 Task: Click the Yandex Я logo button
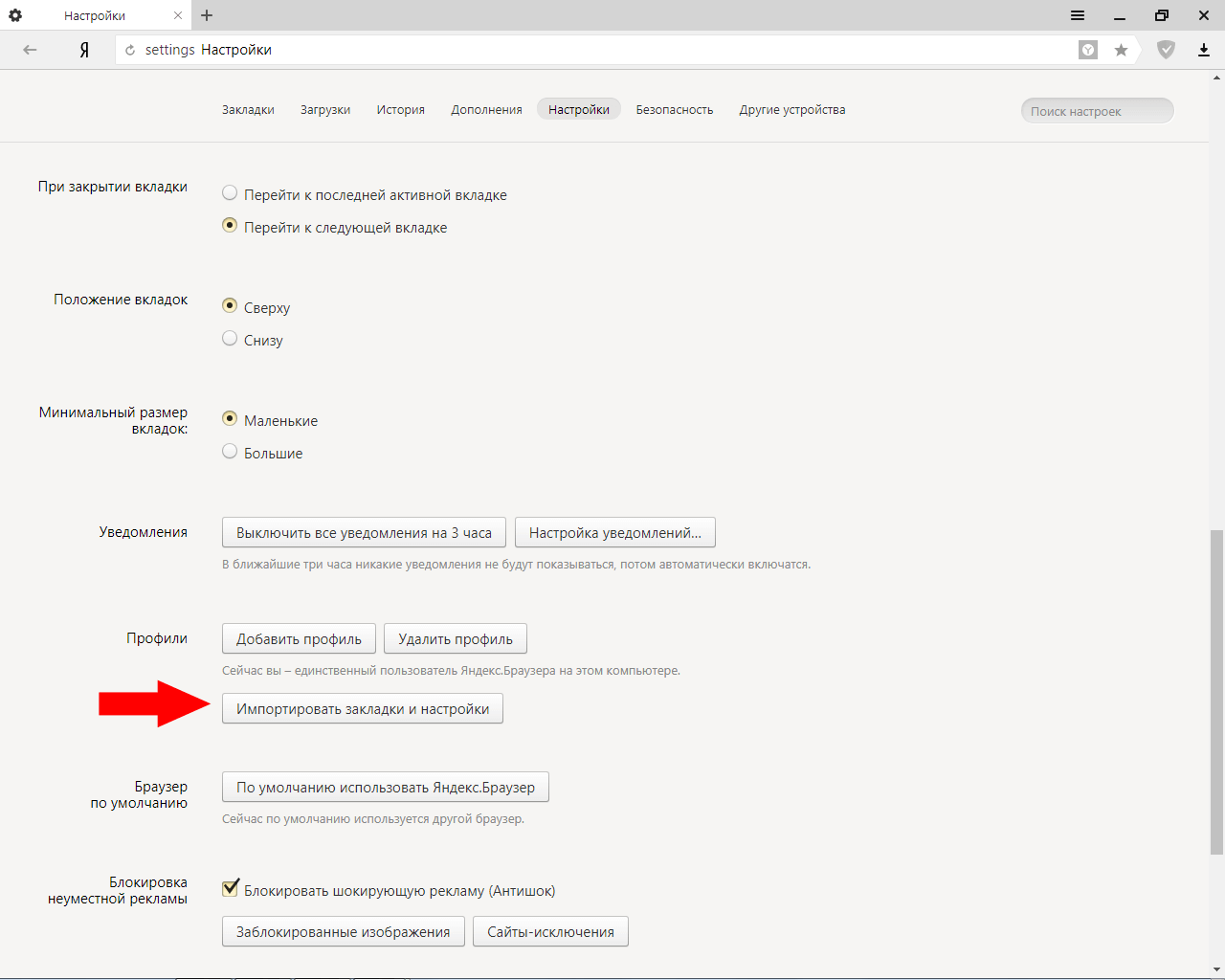(x=84, y=50)
